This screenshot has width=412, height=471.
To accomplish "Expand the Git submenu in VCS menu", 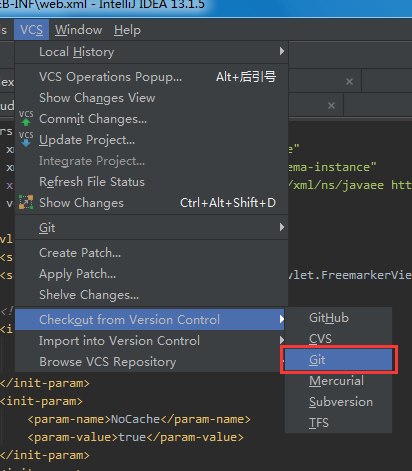I will 151,228.
